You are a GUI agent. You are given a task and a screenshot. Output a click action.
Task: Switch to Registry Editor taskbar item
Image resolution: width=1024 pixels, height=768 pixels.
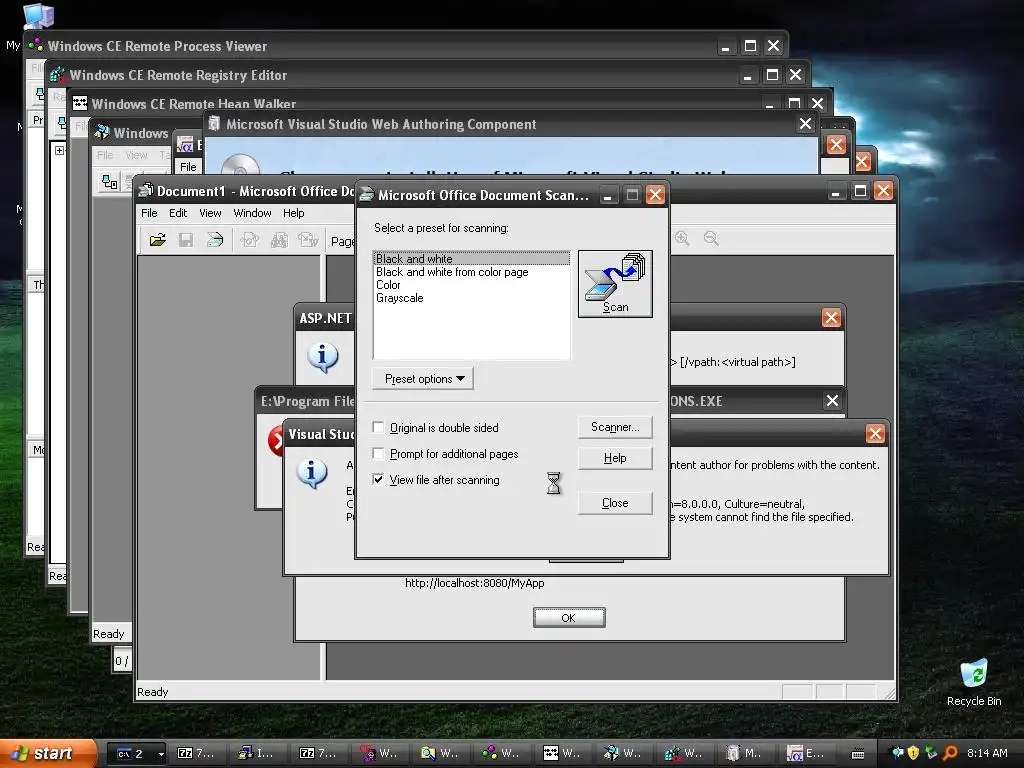pos(684,754)
